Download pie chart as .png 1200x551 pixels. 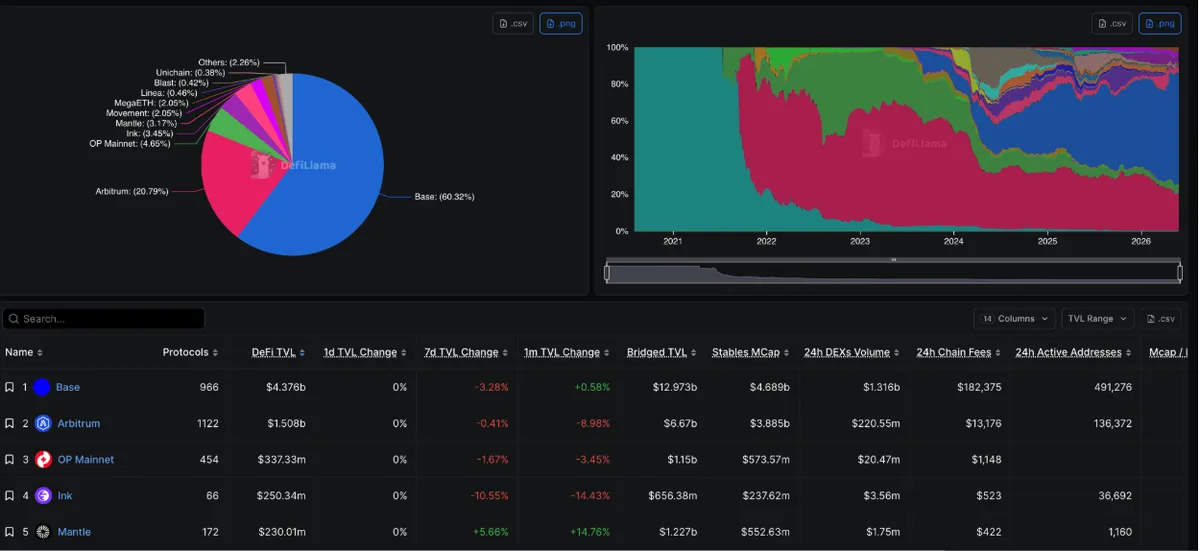click(x=561, y=23)
